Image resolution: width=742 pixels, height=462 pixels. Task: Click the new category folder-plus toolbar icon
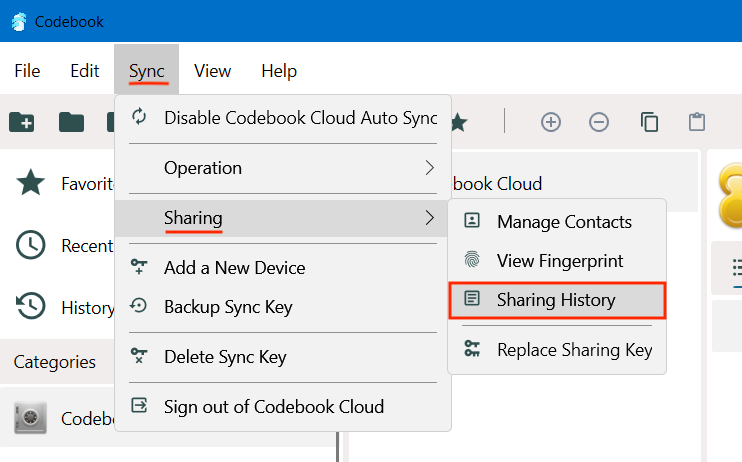[x=22, y=122]
